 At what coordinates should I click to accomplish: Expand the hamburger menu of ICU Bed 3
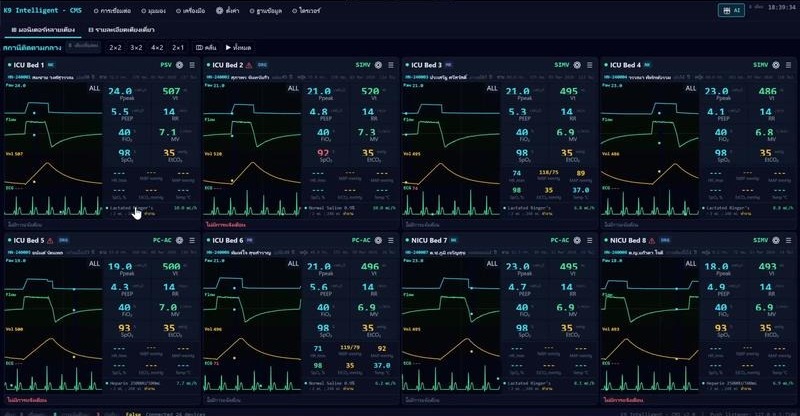(589, 65)
